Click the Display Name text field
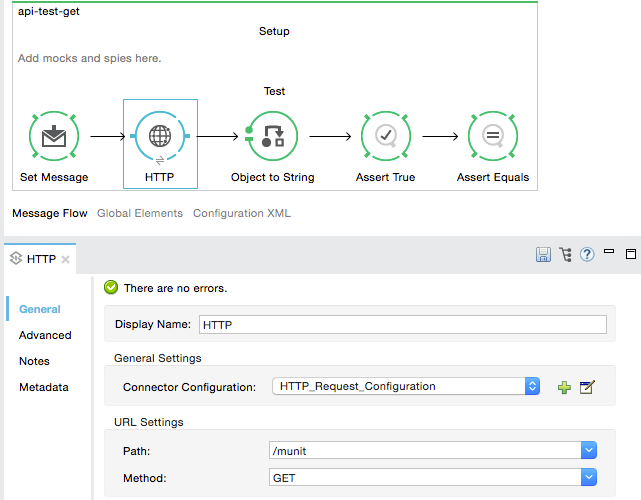This screenshot has height=500, width=641. pos(402,324)
